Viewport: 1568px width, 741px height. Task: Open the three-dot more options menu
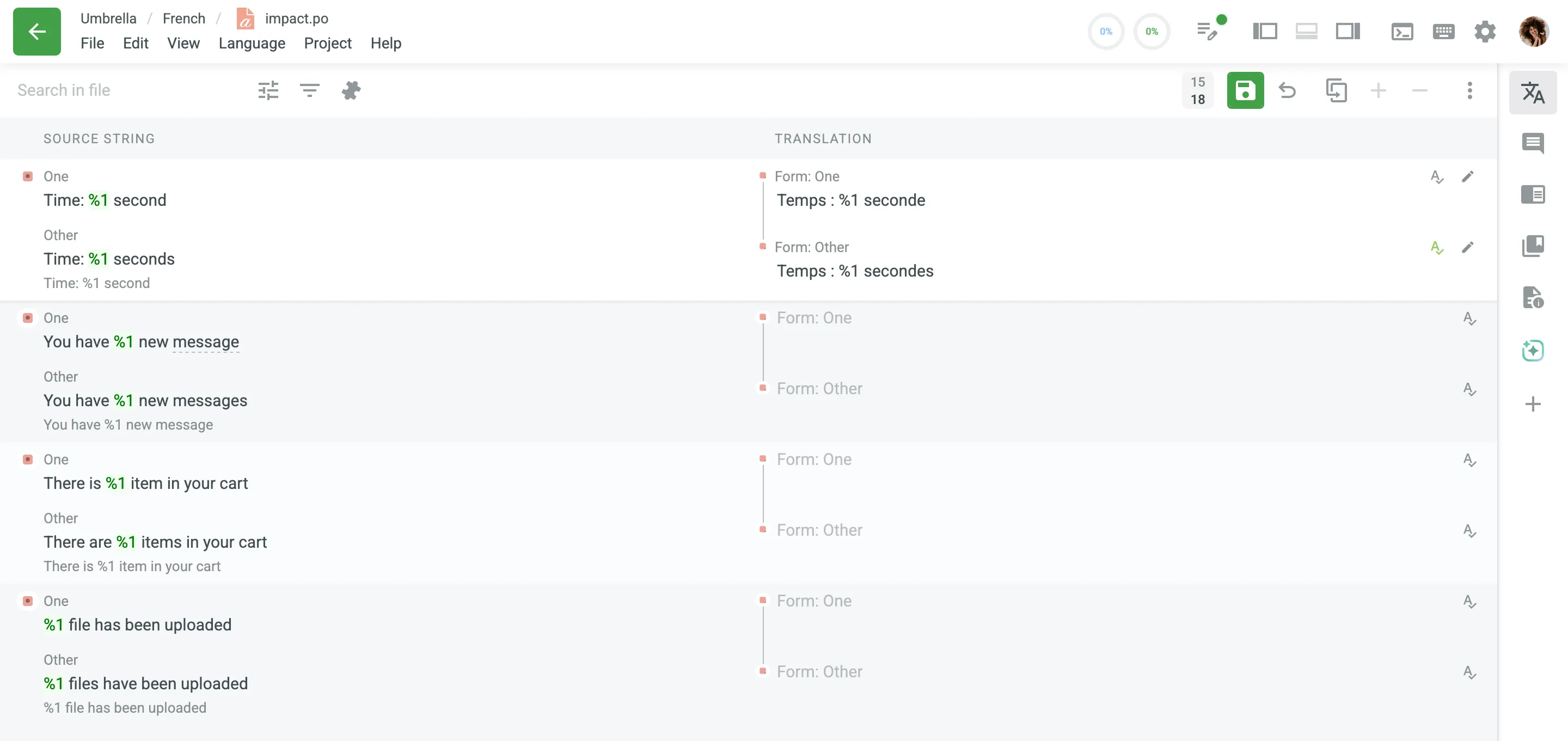click(x=1469, y=91)
